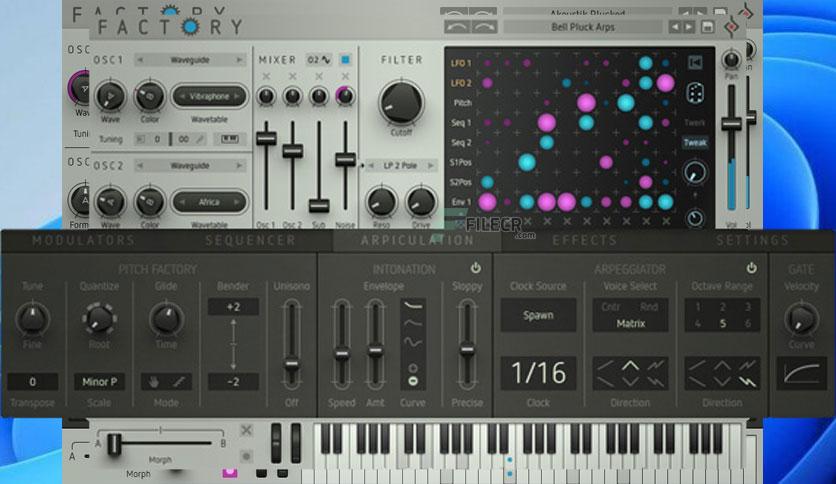Open the OSC2 Waveguide type selector
This screenshot has height=484, width=836.
click(189, 166)
